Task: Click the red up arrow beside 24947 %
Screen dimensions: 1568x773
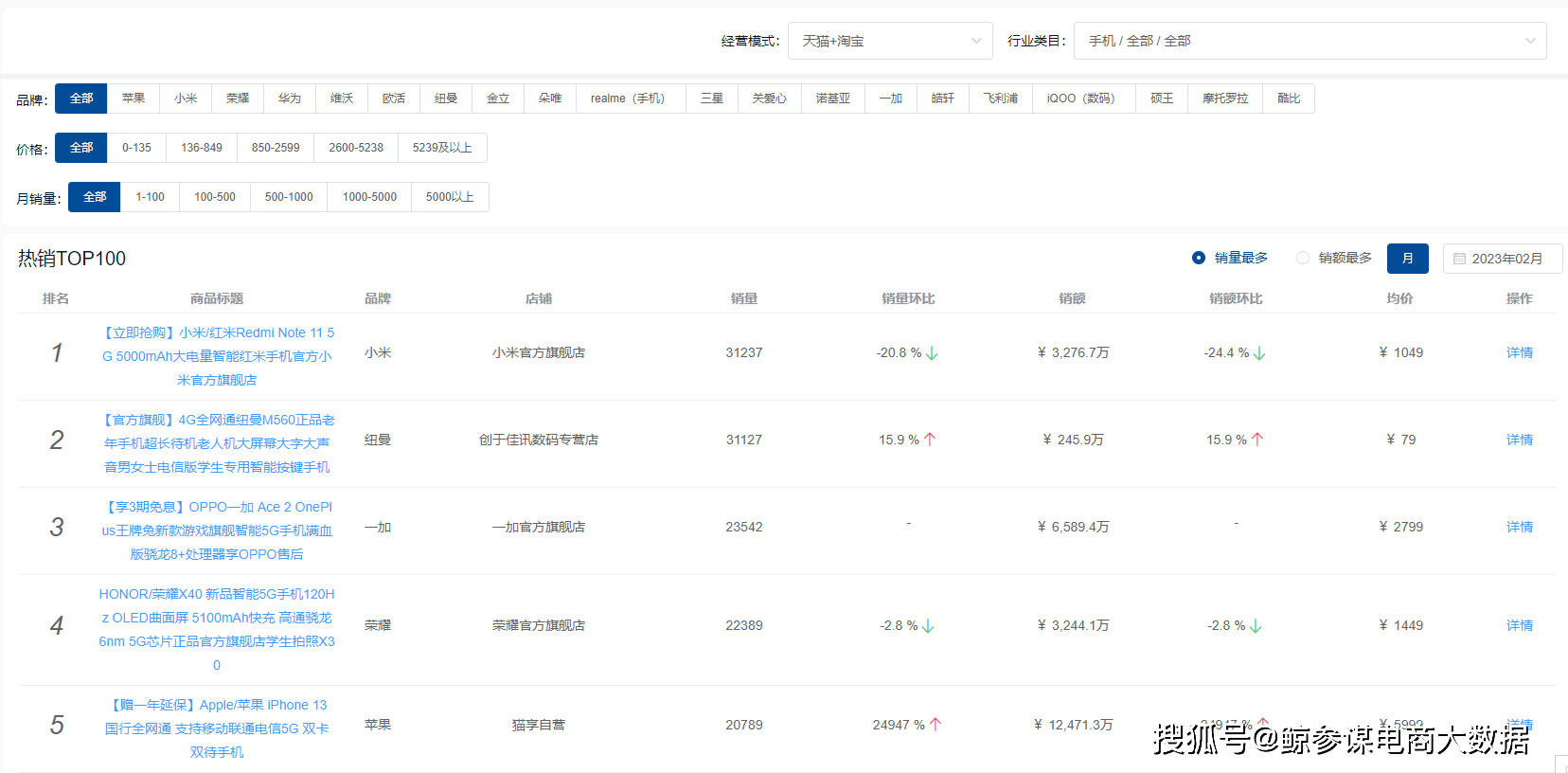Action: click(x=935, y=725)
